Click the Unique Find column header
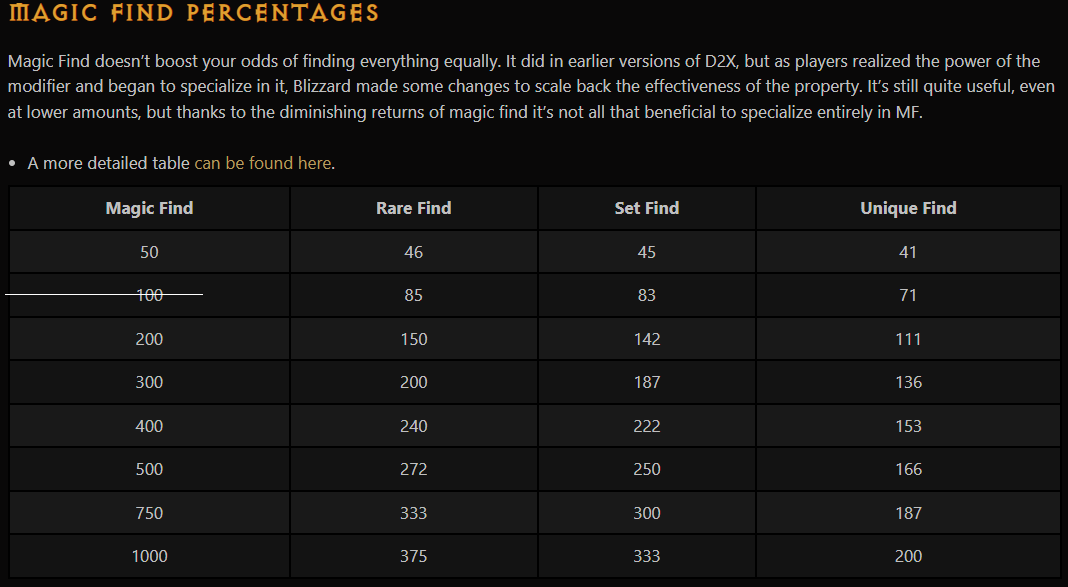 (908, 208)
